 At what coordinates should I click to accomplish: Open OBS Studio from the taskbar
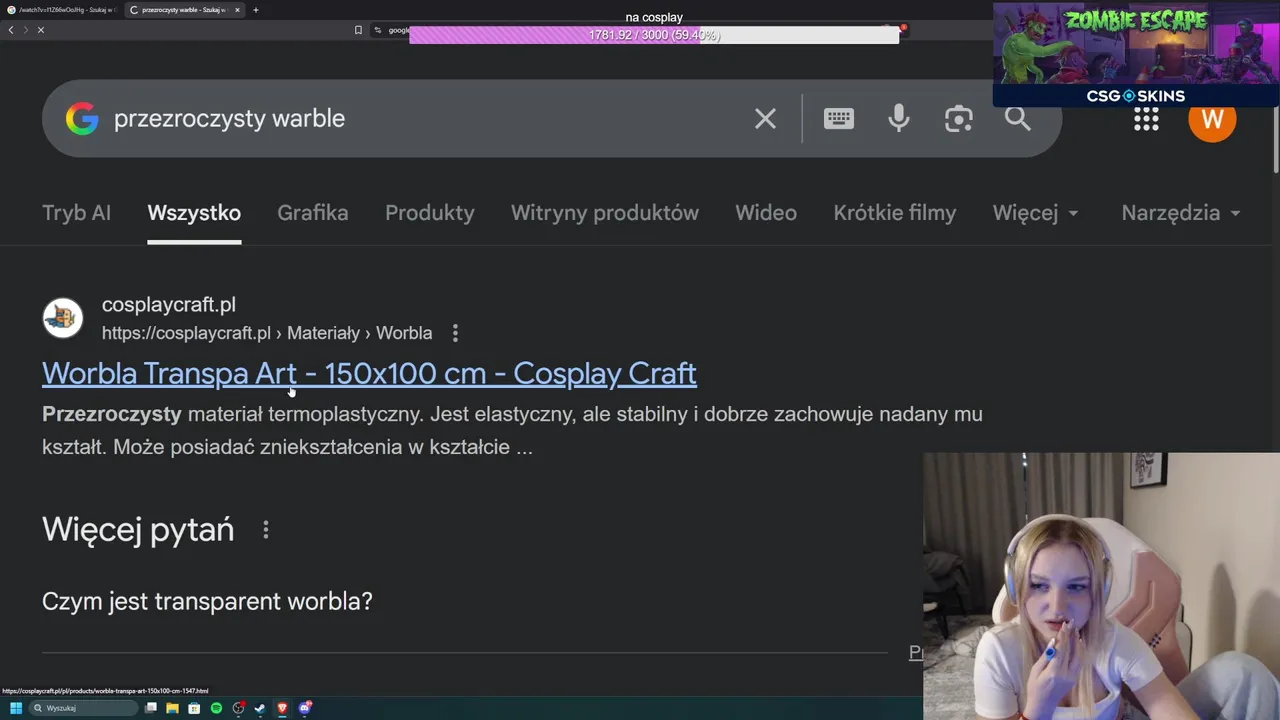[x=238, y=708]
